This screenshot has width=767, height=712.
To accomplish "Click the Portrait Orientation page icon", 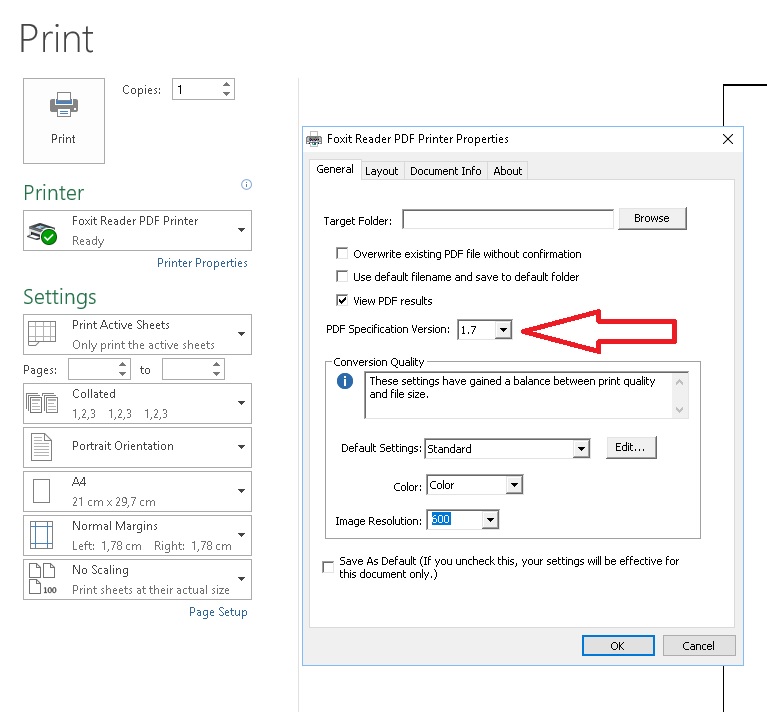I will coord(41,446).
